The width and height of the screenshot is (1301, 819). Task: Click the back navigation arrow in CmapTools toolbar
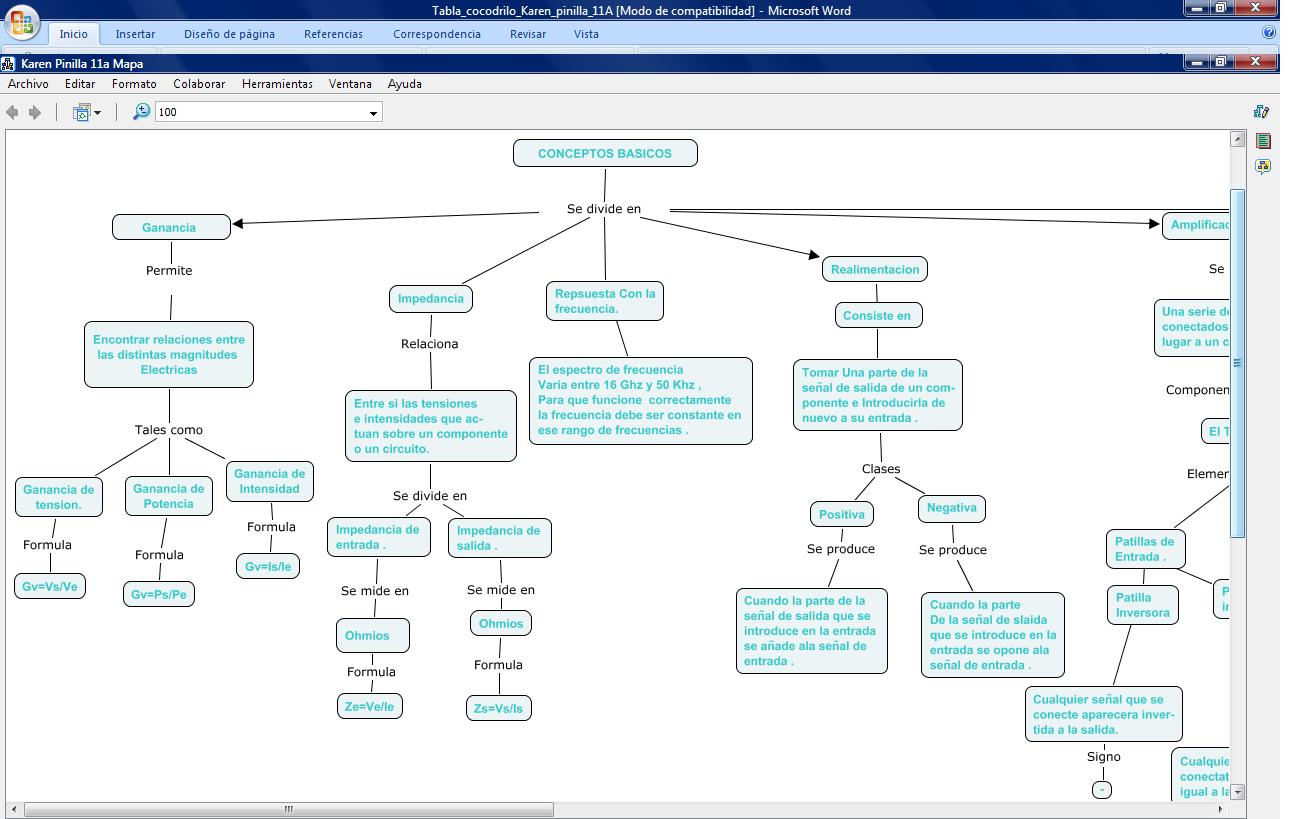pyautogui.click(x=11, y=110)
